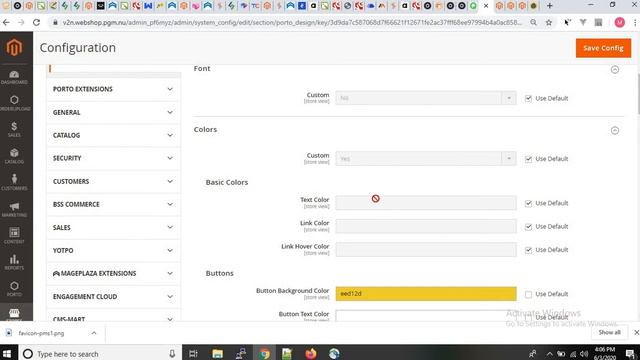Close the downloads bar
The width and height of the screenshot is (640, 360).
coord(636,333)
